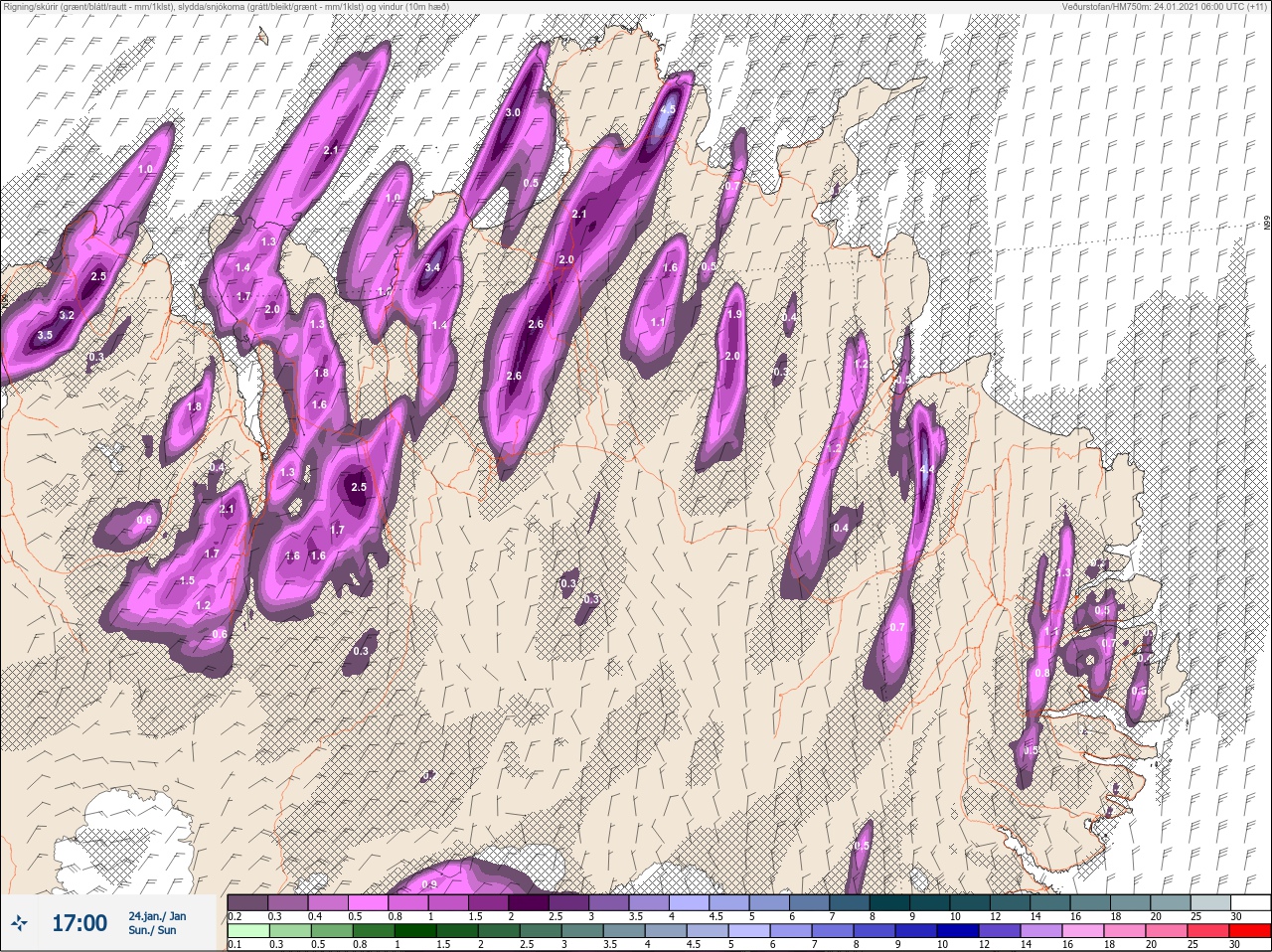Click the 3.0 precipitation value on the map

513,113
